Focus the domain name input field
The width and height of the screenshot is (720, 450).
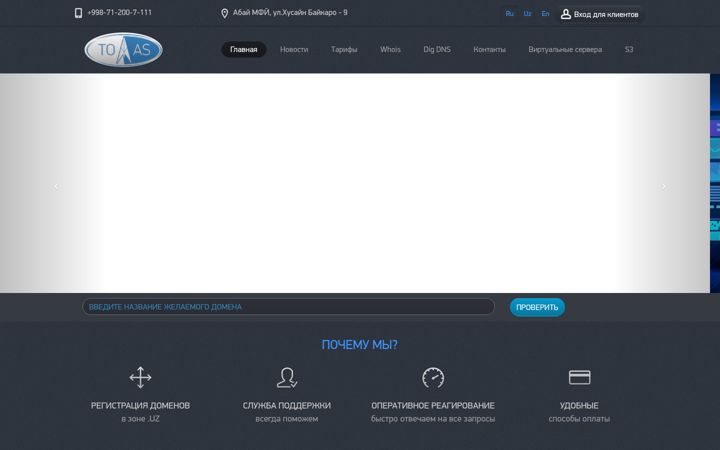pos(288,307)
